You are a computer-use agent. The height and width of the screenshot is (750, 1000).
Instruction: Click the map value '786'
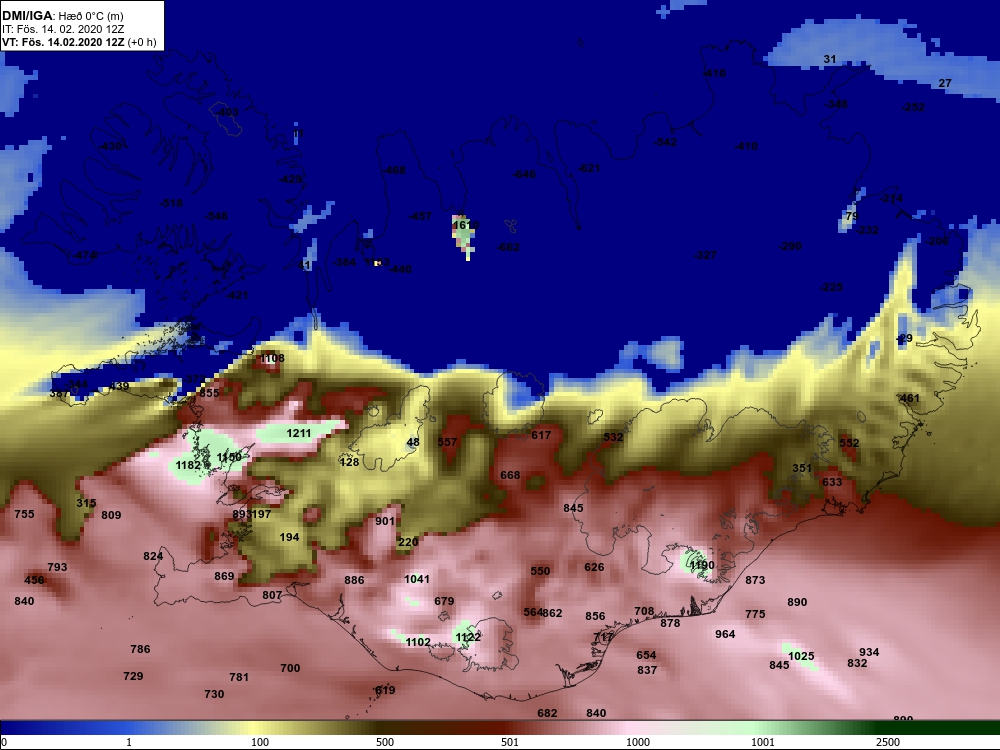pos(140,649)
